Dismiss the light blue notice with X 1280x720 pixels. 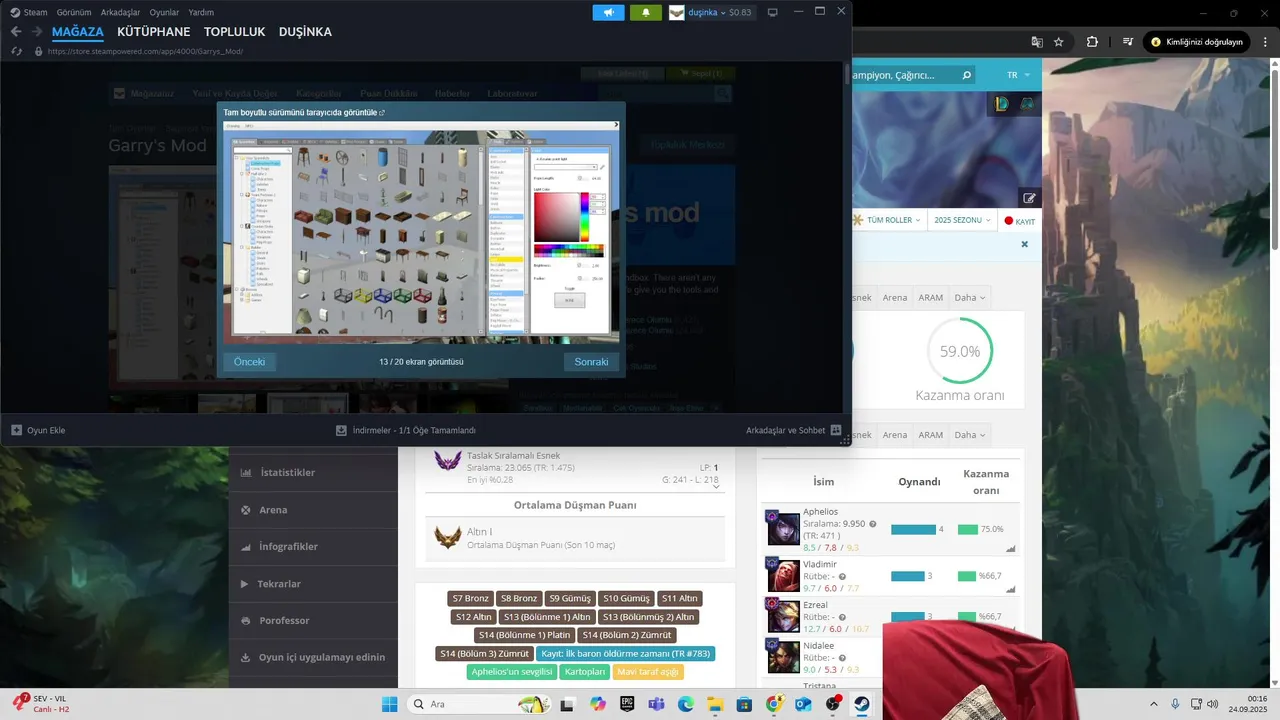click(x=1024, y=244)
